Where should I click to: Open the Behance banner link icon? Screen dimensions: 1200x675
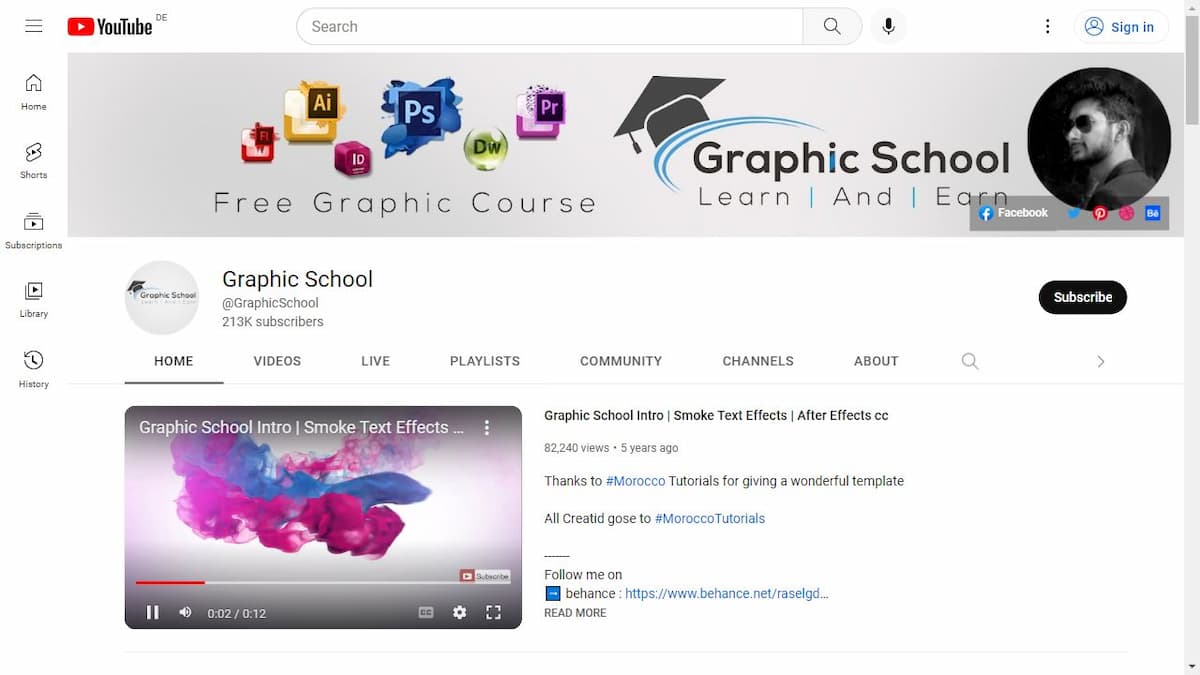[1152, 213]
